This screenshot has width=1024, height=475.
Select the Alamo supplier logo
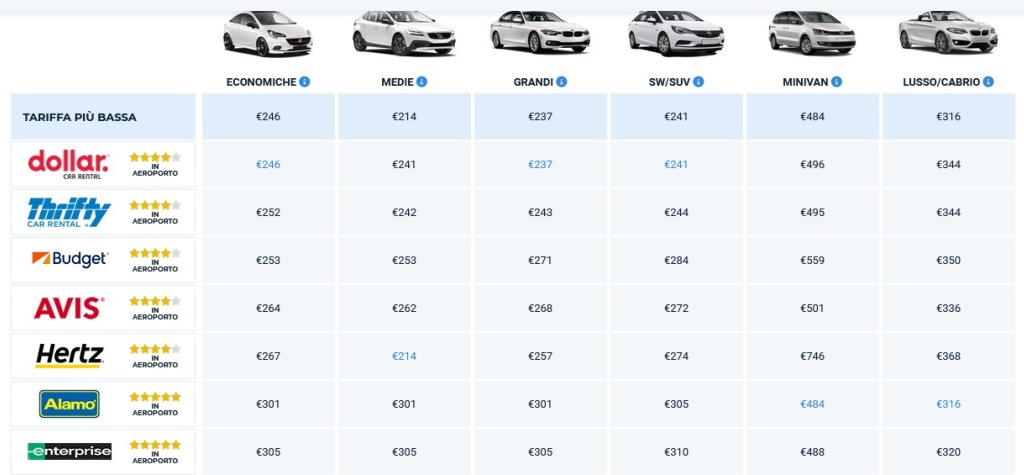coord(68,404)
